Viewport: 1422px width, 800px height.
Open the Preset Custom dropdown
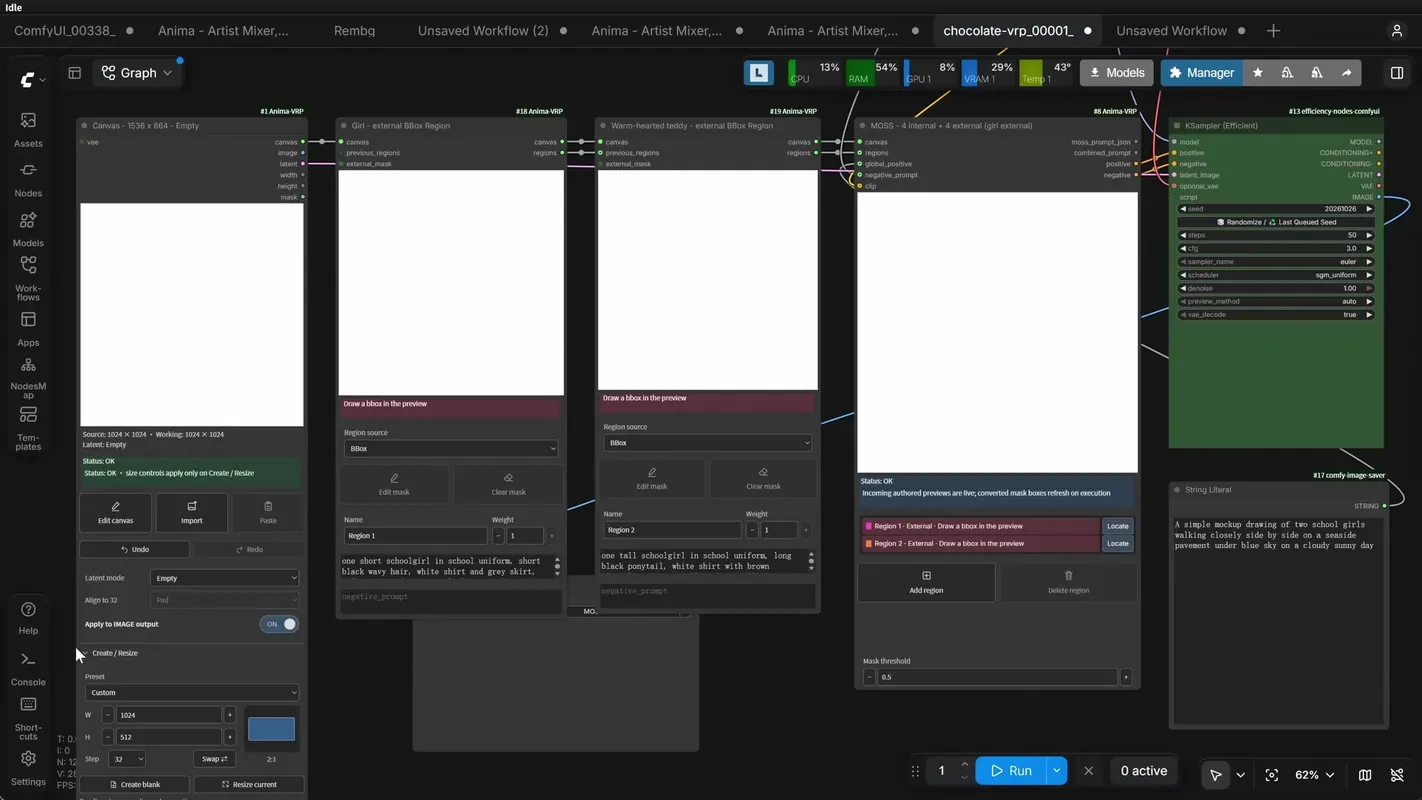(191, 692)
